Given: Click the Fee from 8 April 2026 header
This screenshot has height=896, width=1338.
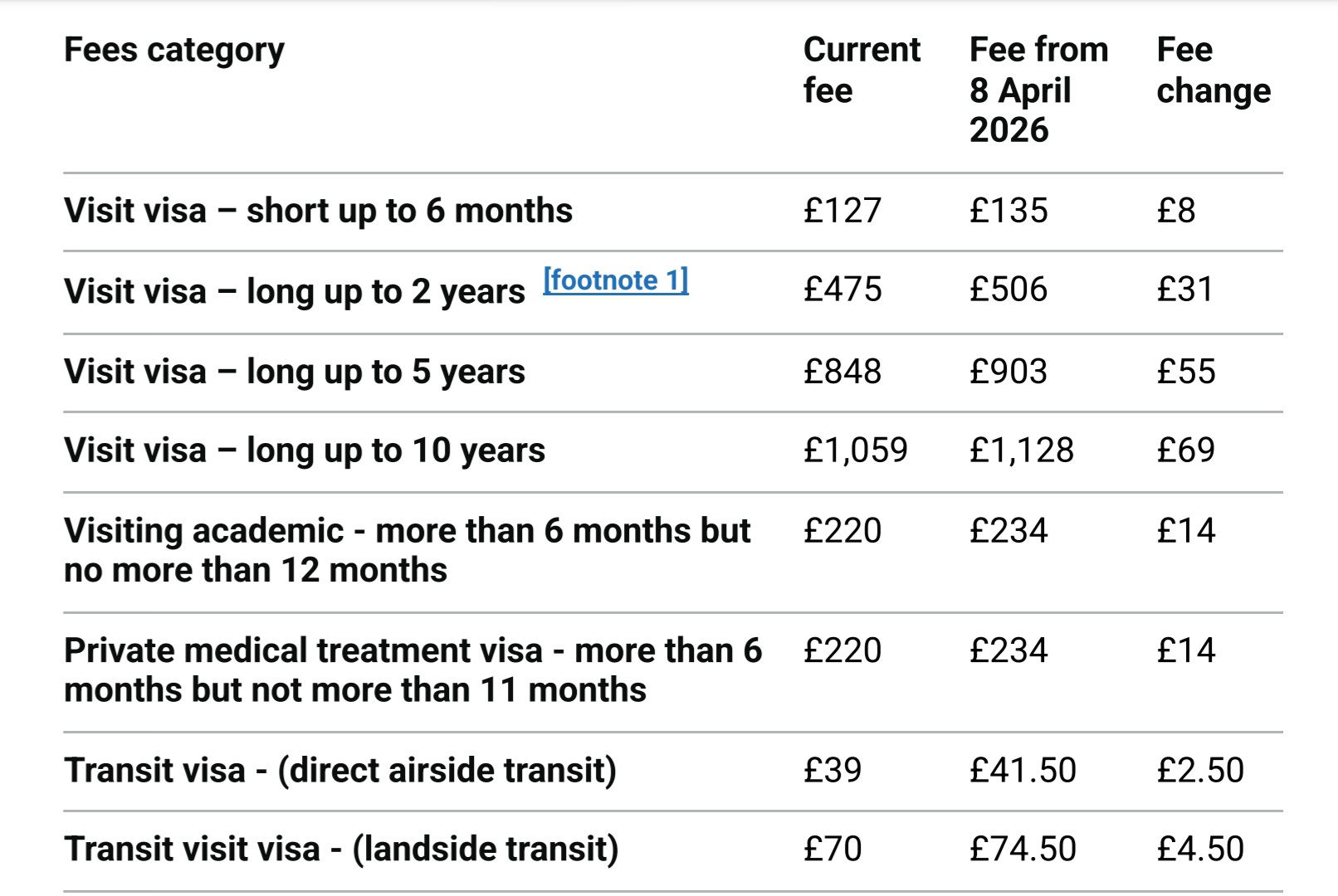Looking at the screenshot, I should click(x=1038, y=90).
